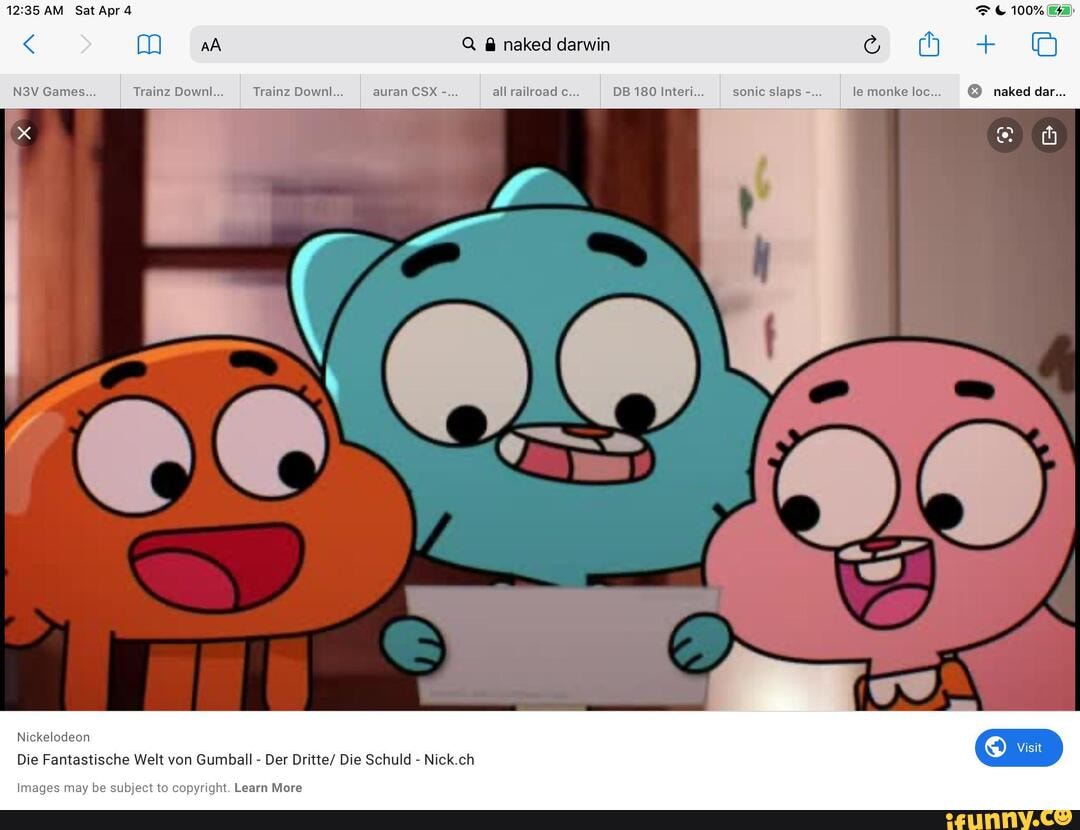Show all tabs overview icon
Viewport: 1080px width, 830px height.
[x=1044, y=44]
